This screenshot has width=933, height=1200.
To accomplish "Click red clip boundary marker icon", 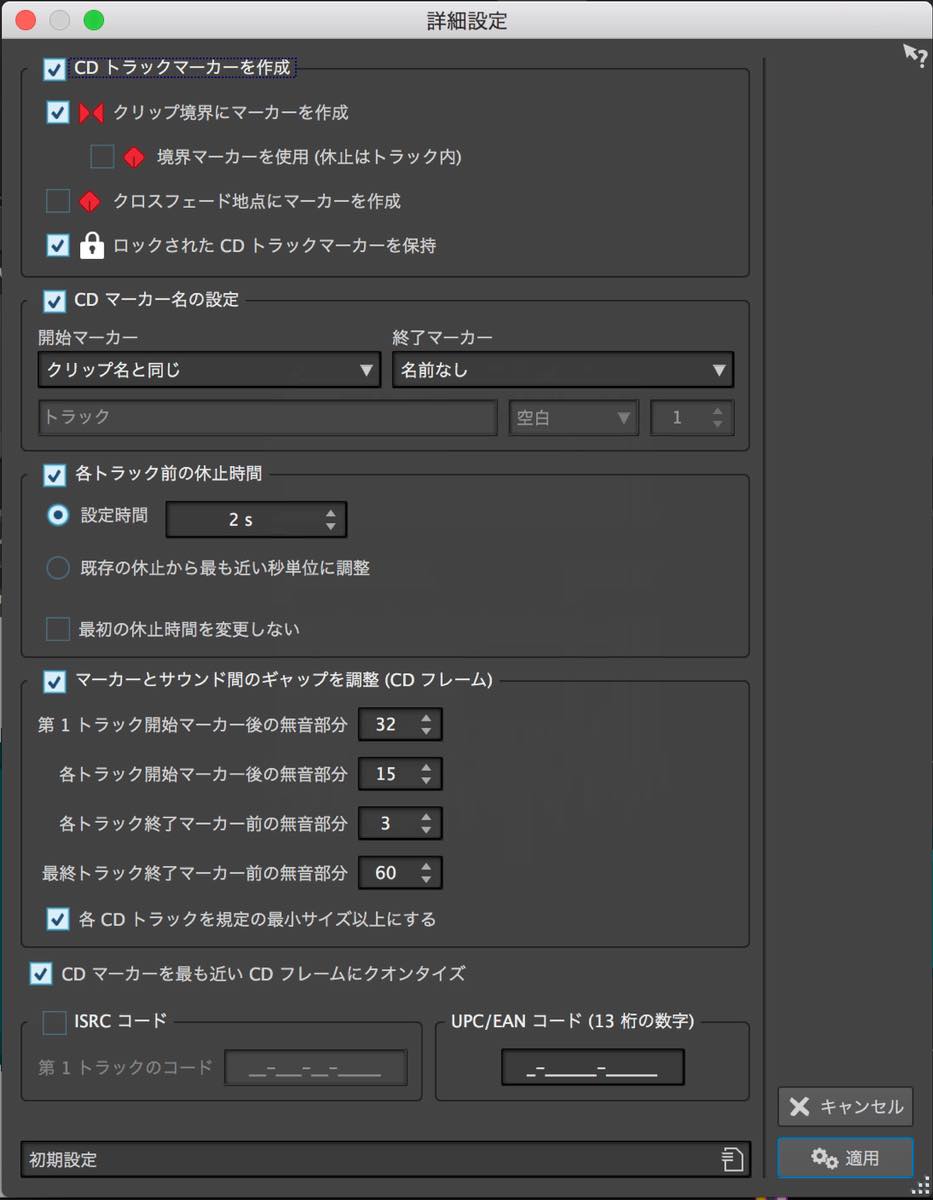I will [91, 113].
